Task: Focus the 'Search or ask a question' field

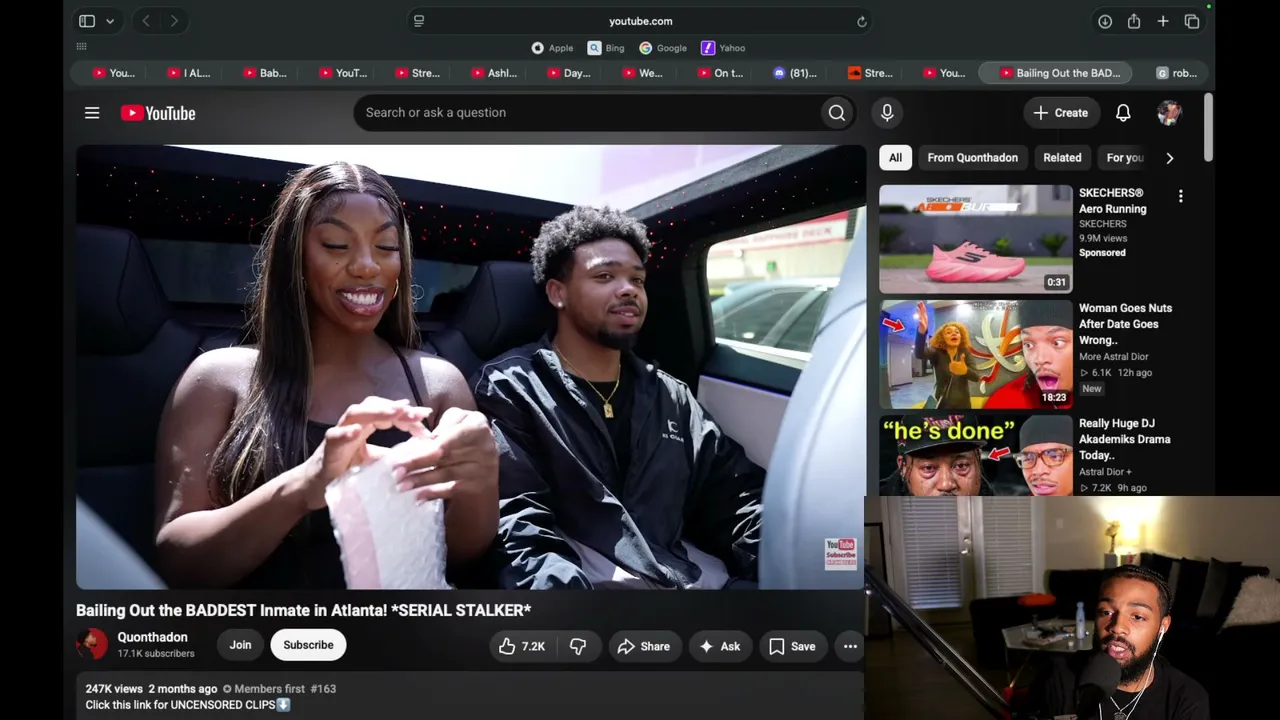Action: tap(586, 113)
